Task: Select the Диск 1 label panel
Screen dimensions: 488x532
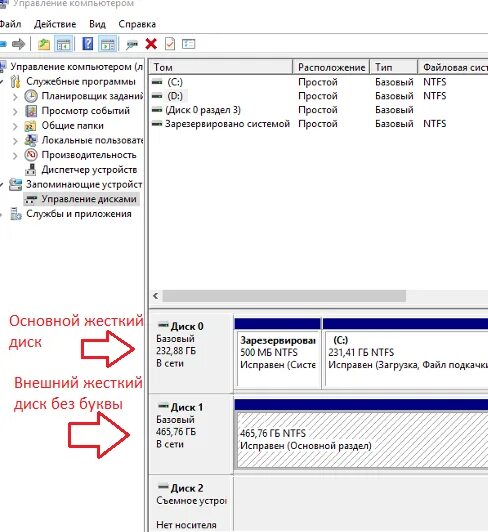Action: click(x=191, y=434)
